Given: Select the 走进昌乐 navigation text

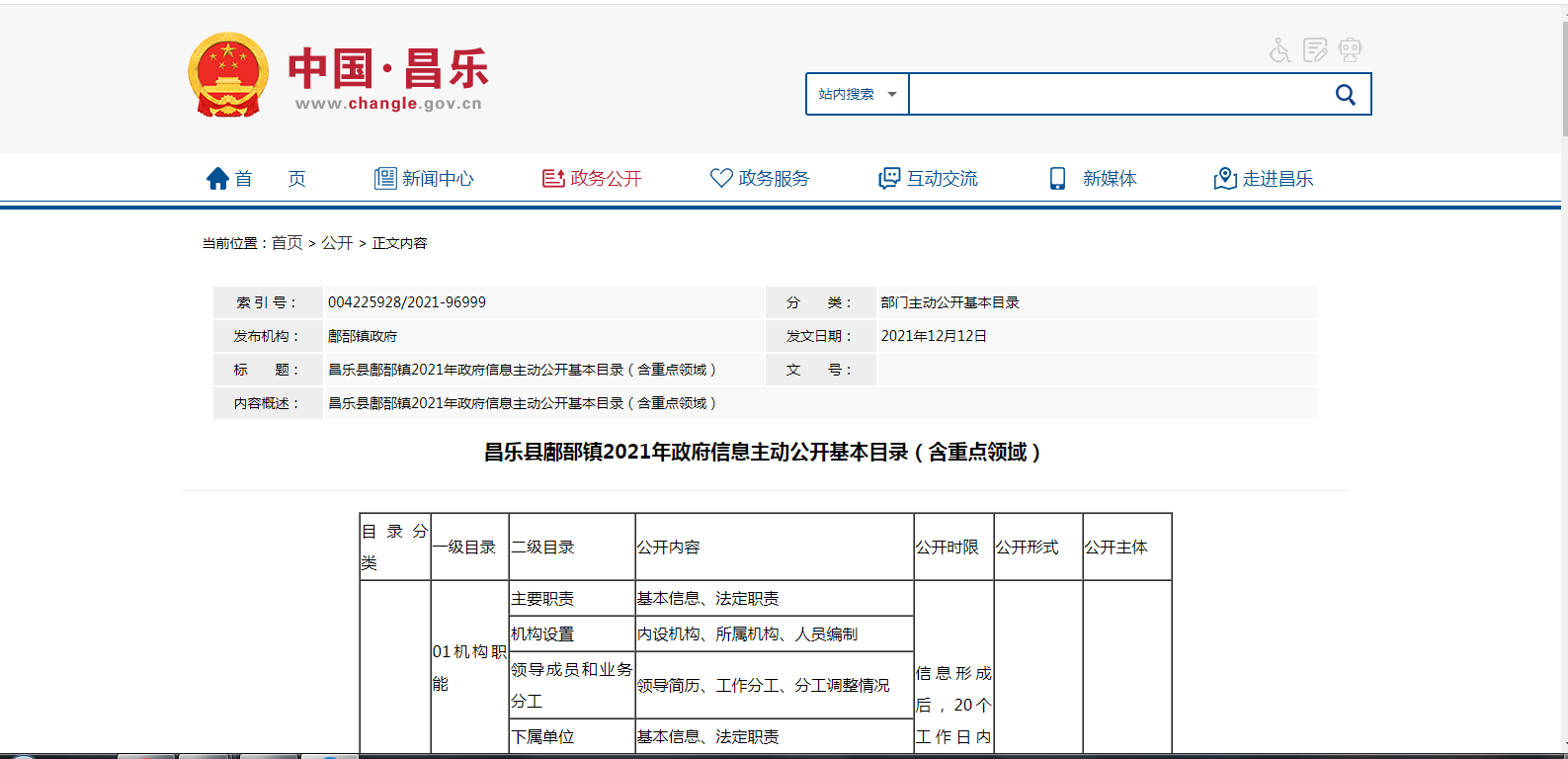Looking at the screenshot, I should click(x=1278, y=179).
